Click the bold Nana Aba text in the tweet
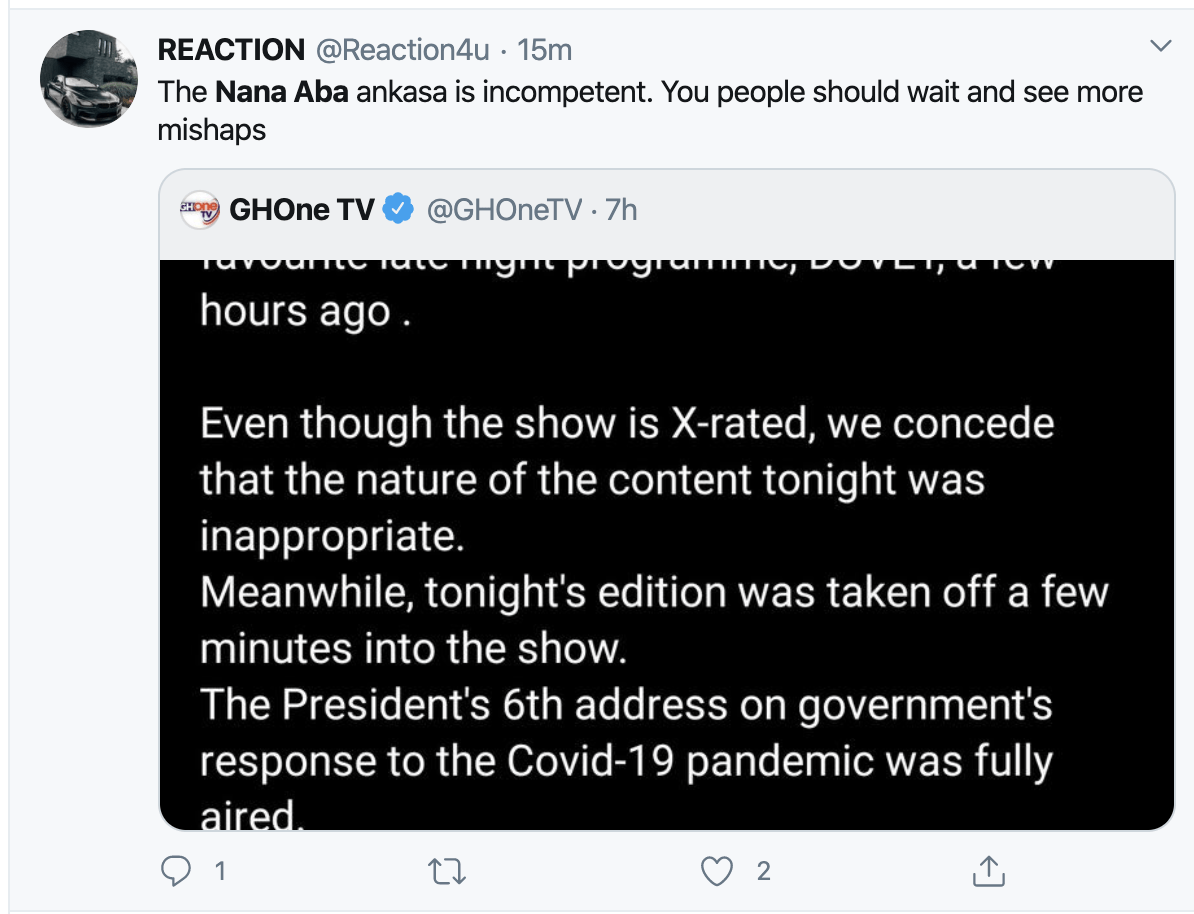This screenshot has width=1194, height=914. 282,92
